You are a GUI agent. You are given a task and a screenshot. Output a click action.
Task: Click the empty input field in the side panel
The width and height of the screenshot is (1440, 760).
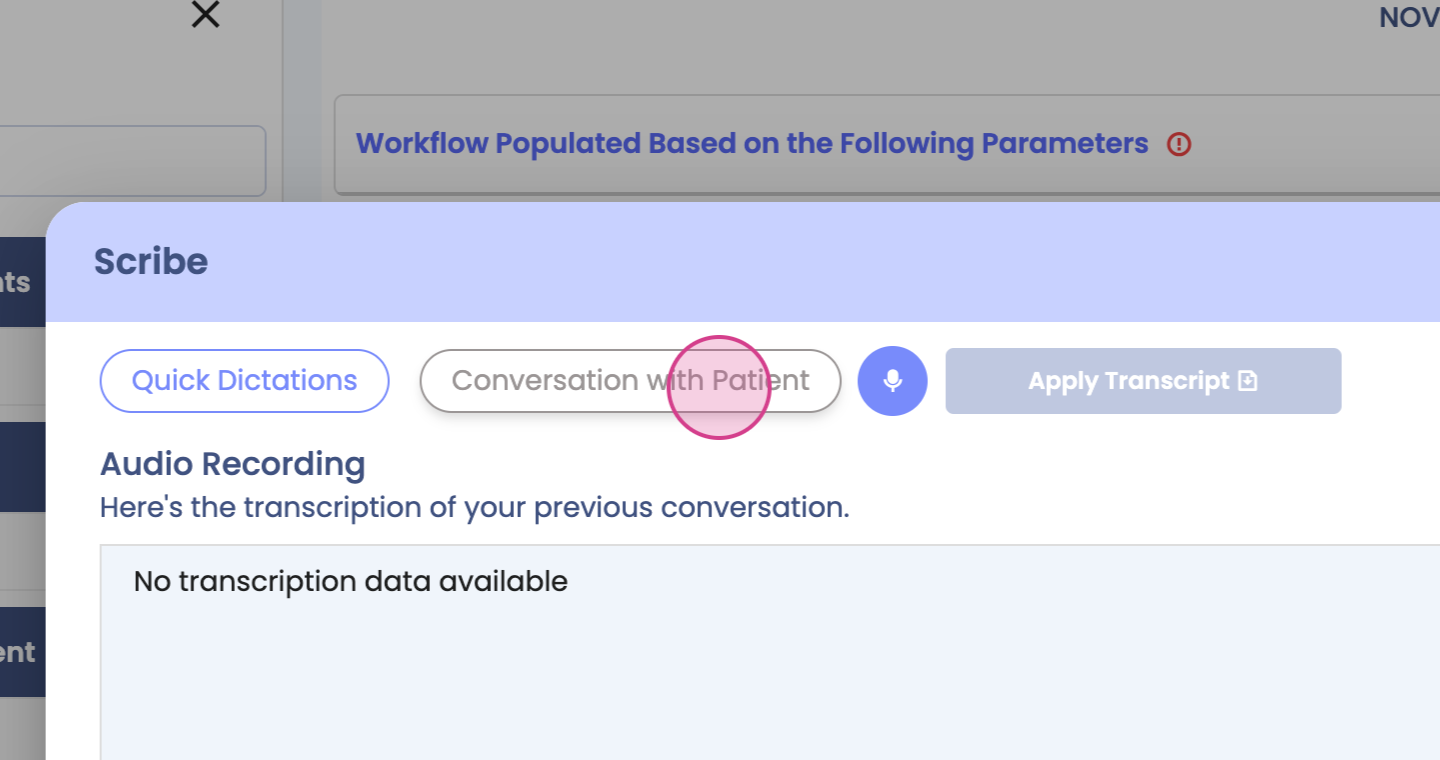click(133, 161)
